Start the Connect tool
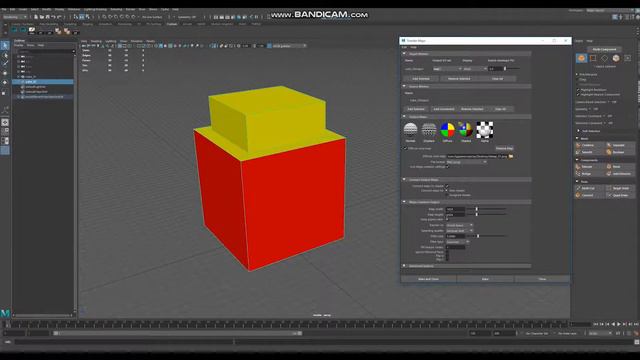This screenshot has width=640, height=360. 589,195
